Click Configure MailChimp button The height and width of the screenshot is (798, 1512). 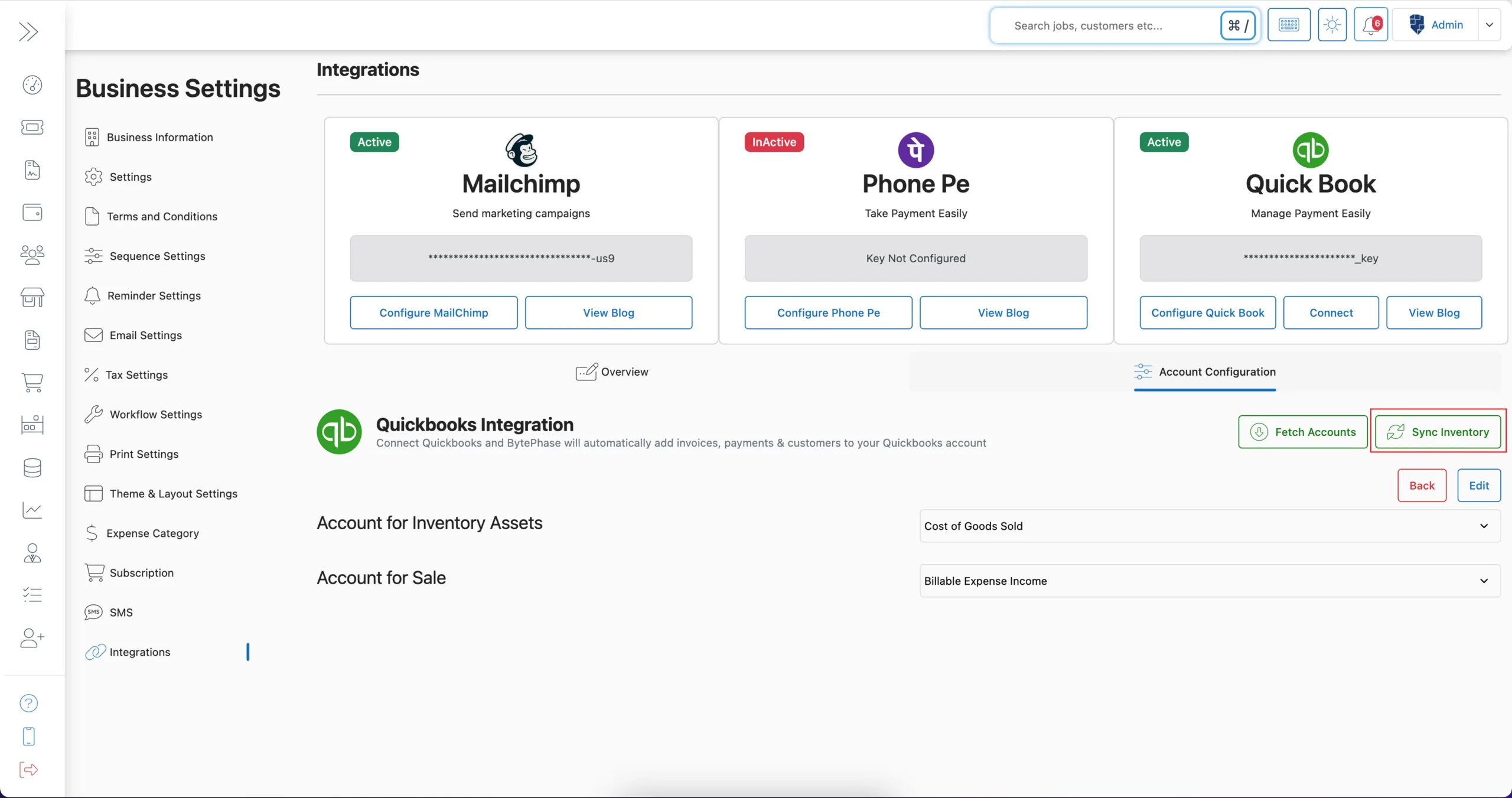pos(434,312)
